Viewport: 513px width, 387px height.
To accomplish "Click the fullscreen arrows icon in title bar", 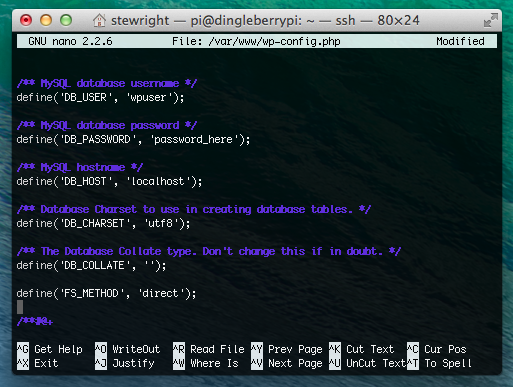I will (491, 20).
